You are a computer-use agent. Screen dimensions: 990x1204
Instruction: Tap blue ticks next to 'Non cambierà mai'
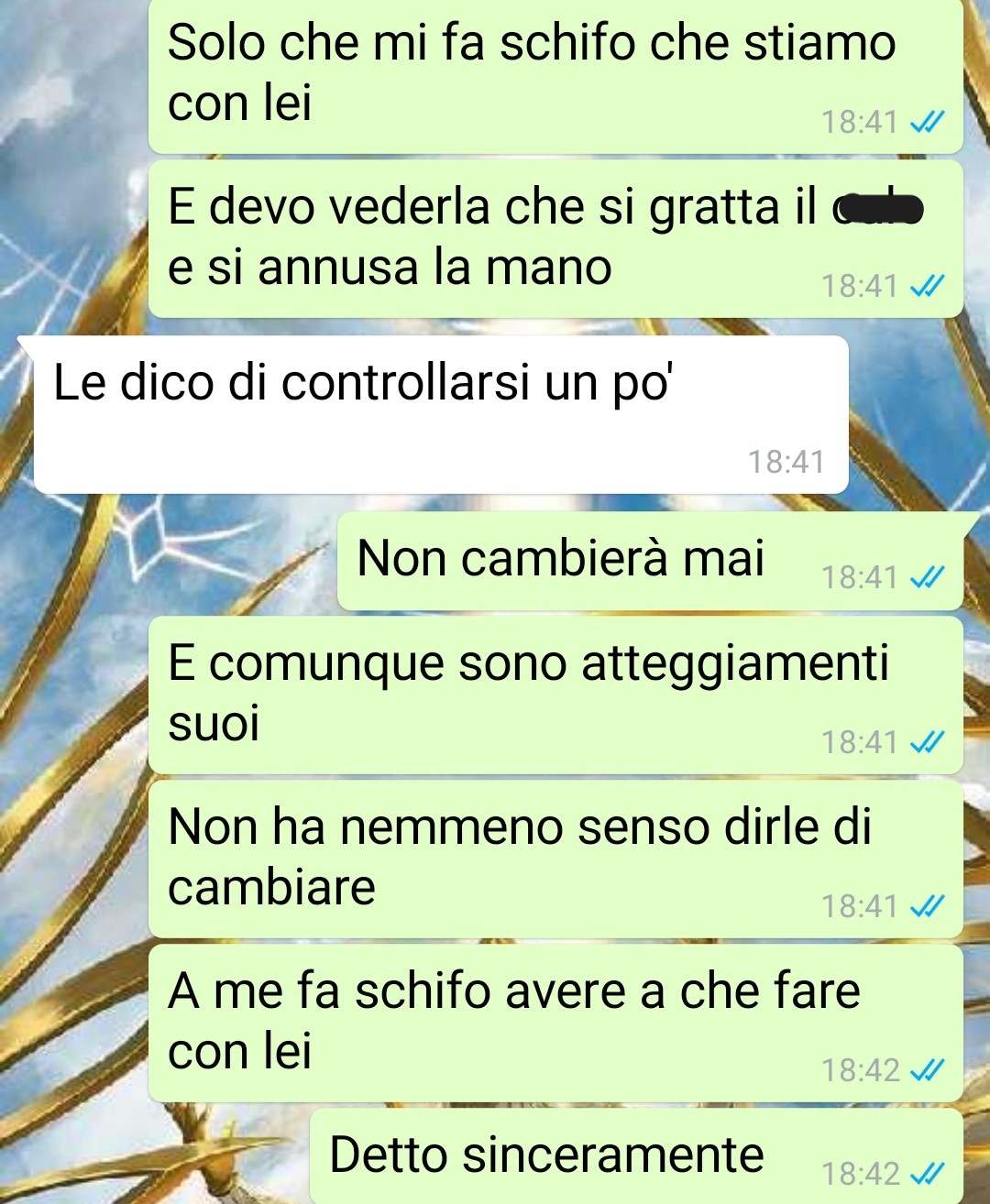click(927, 577)
